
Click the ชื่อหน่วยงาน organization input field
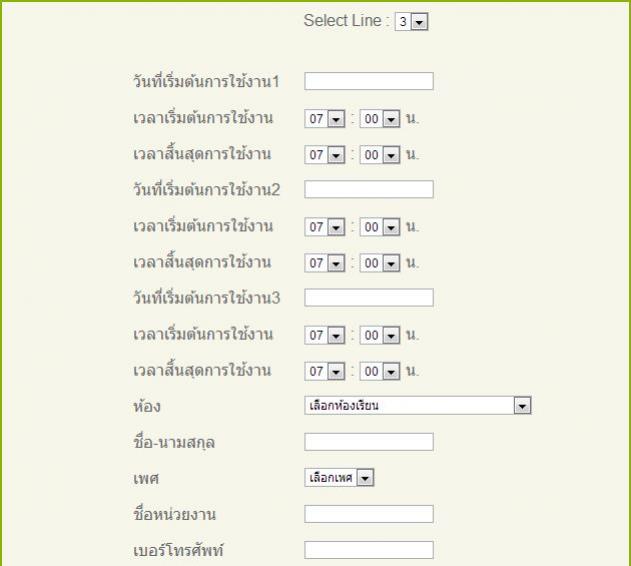[x=368, y=514]
